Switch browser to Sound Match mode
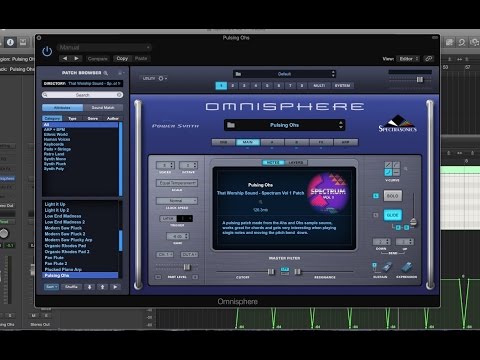The image size is (480, 360). click(103, 108)
